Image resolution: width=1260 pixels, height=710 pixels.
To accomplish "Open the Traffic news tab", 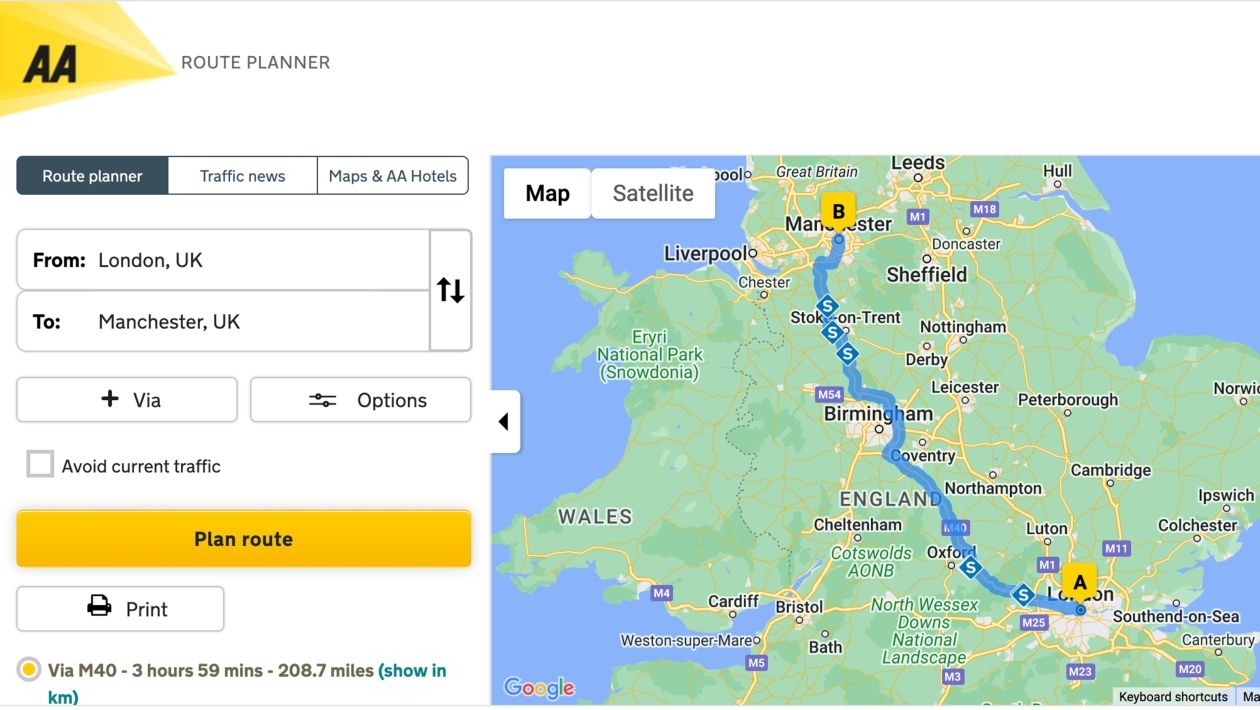I will (x=242, y=175).
